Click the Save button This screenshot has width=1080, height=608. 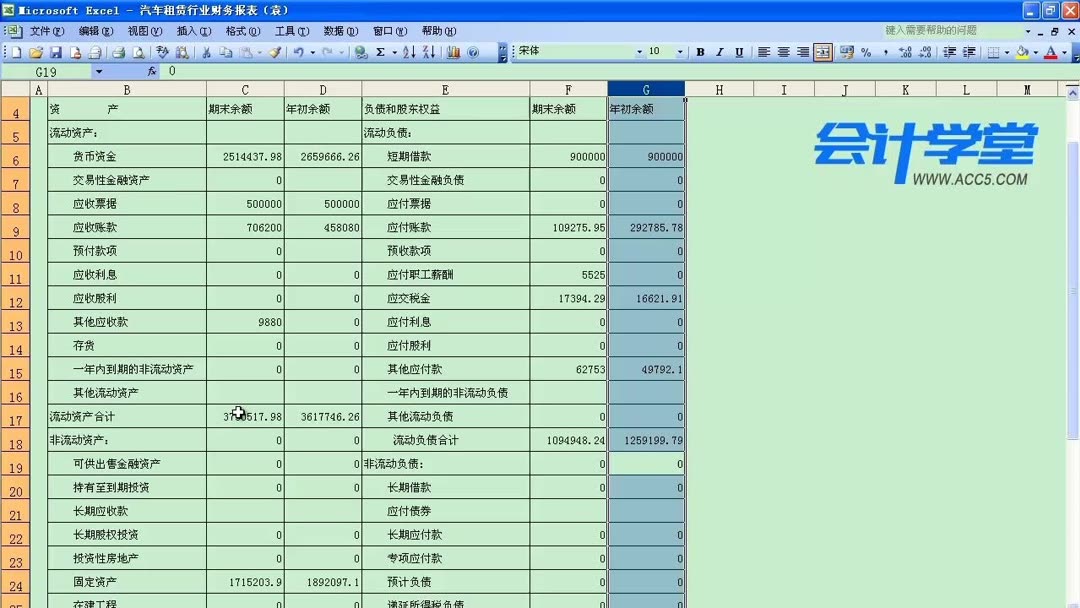click(x=55, y=52)
